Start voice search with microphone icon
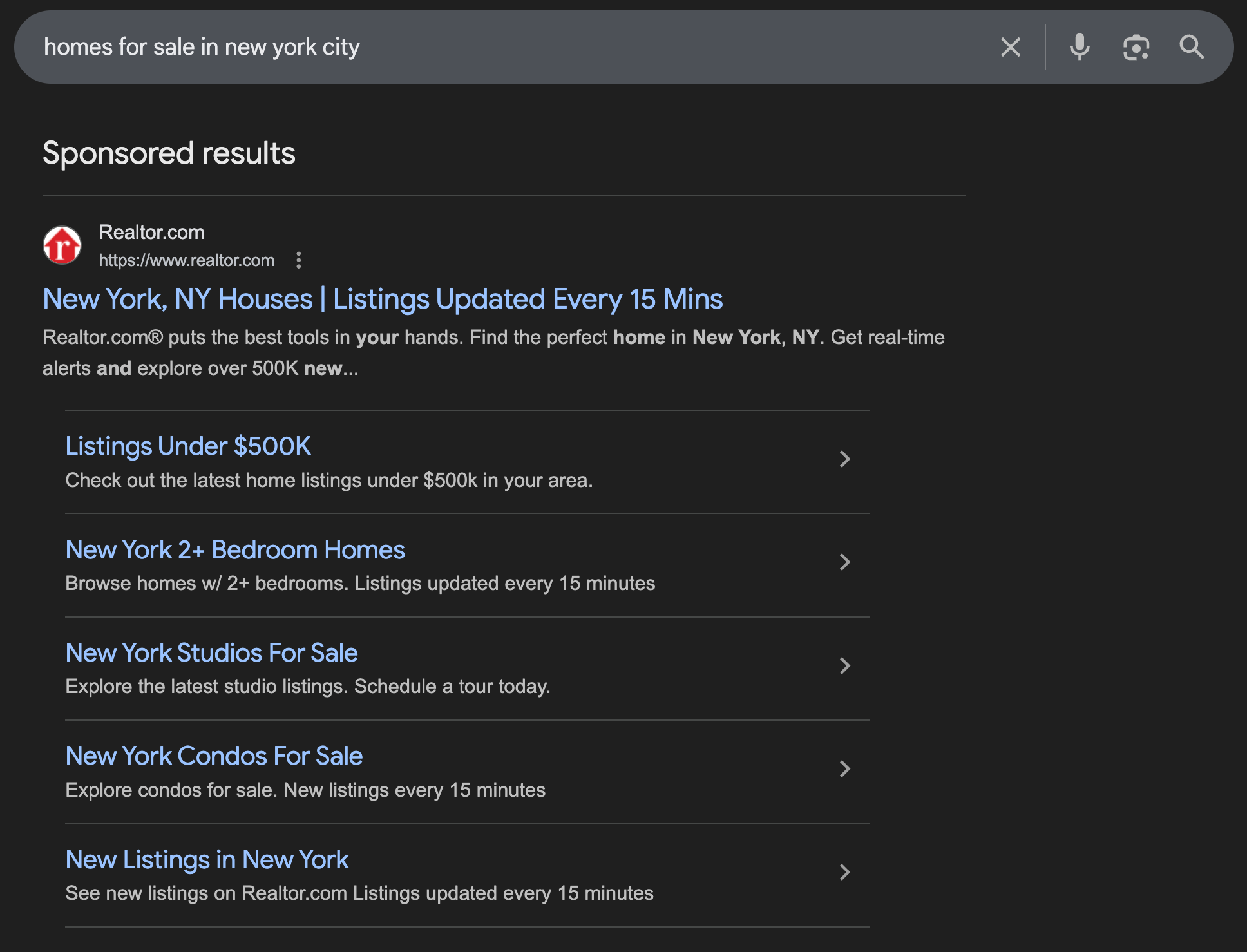The height and width of the screenshot is (952, 1247). click(x=1080, y=47)
